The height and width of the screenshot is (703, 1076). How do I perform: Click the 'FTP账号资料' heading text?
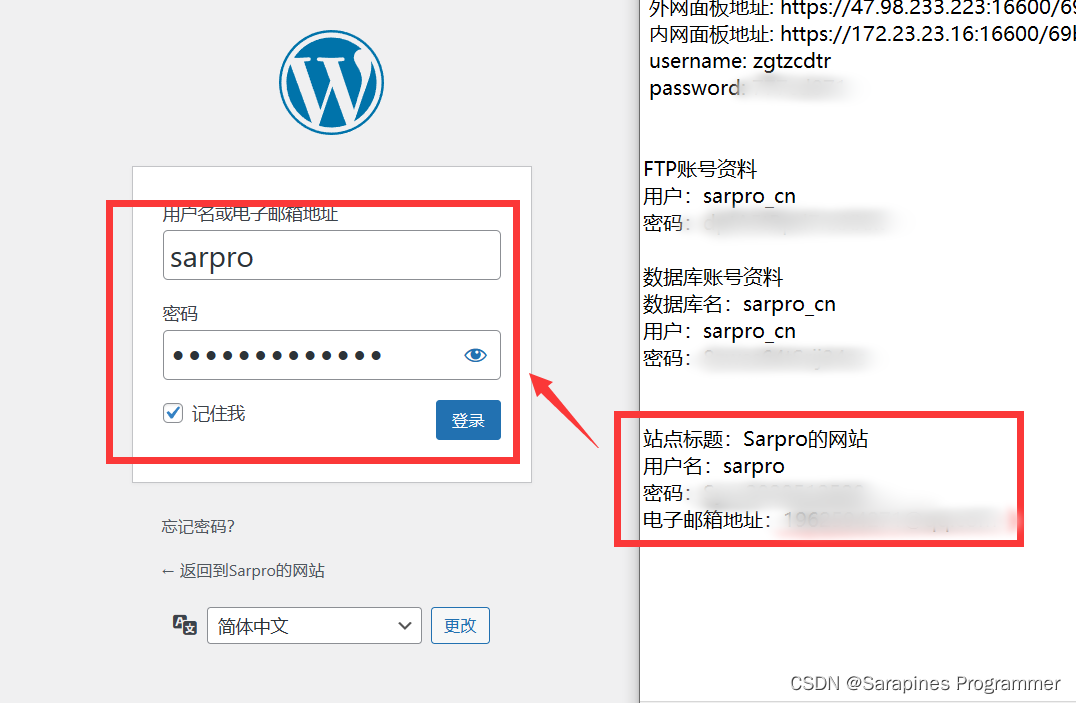pos(700,169)
